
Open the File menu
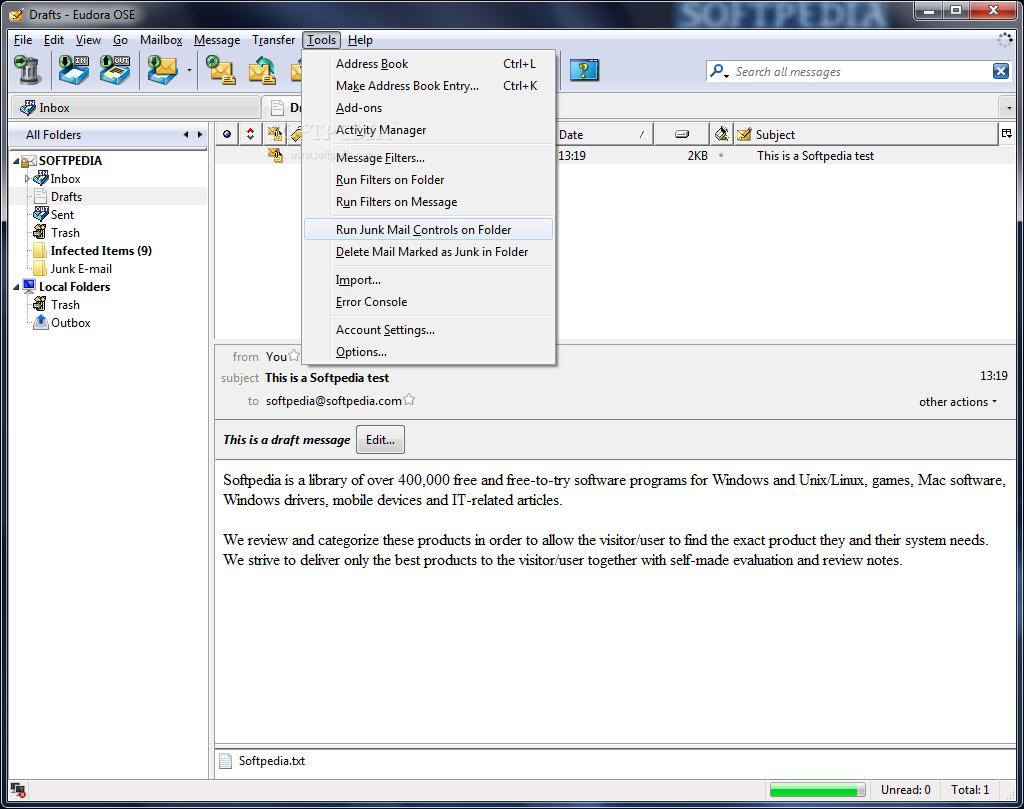(x=23, y=40)
